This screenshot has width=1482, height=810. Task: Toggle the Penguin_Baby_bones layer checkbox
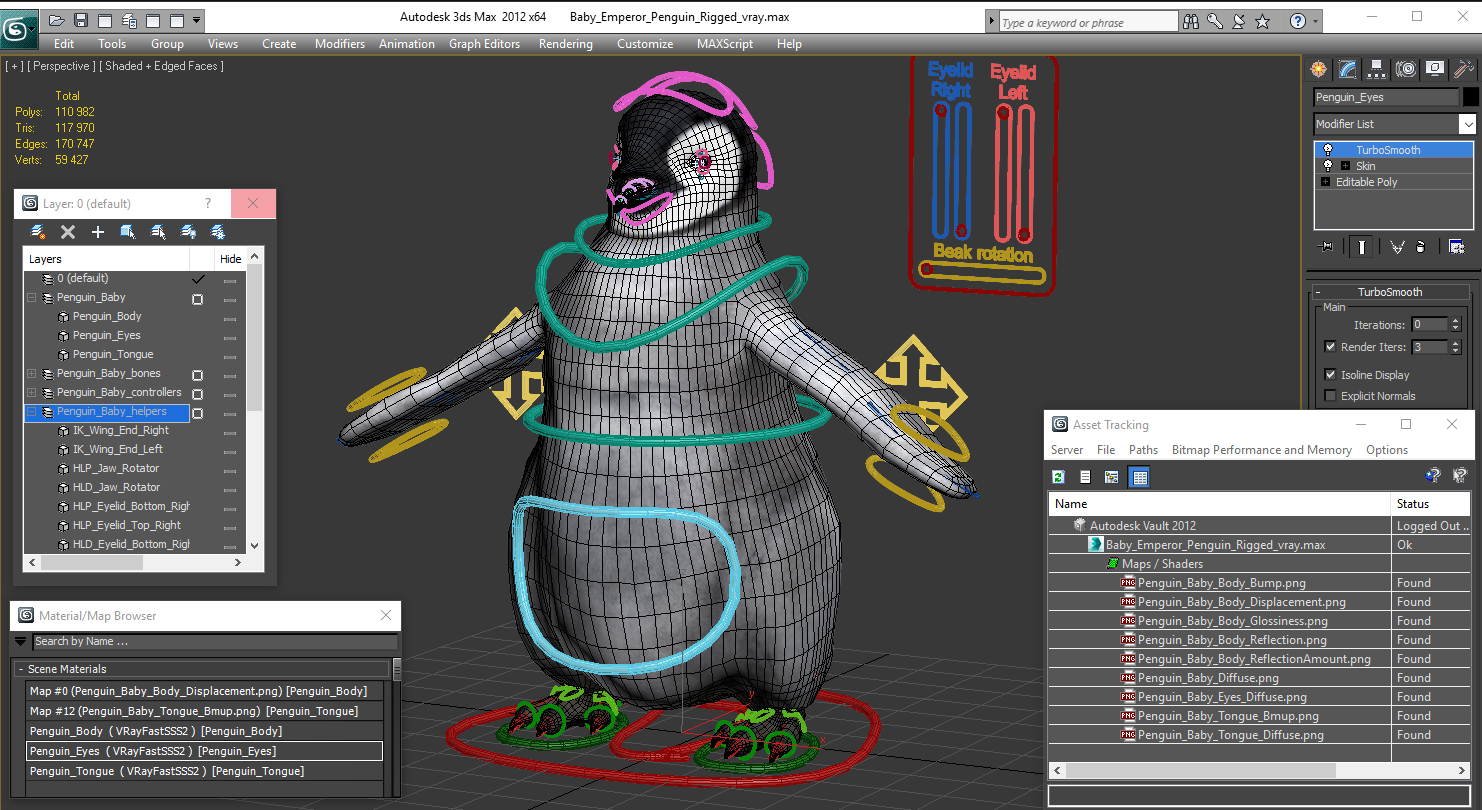click(197, 375)
